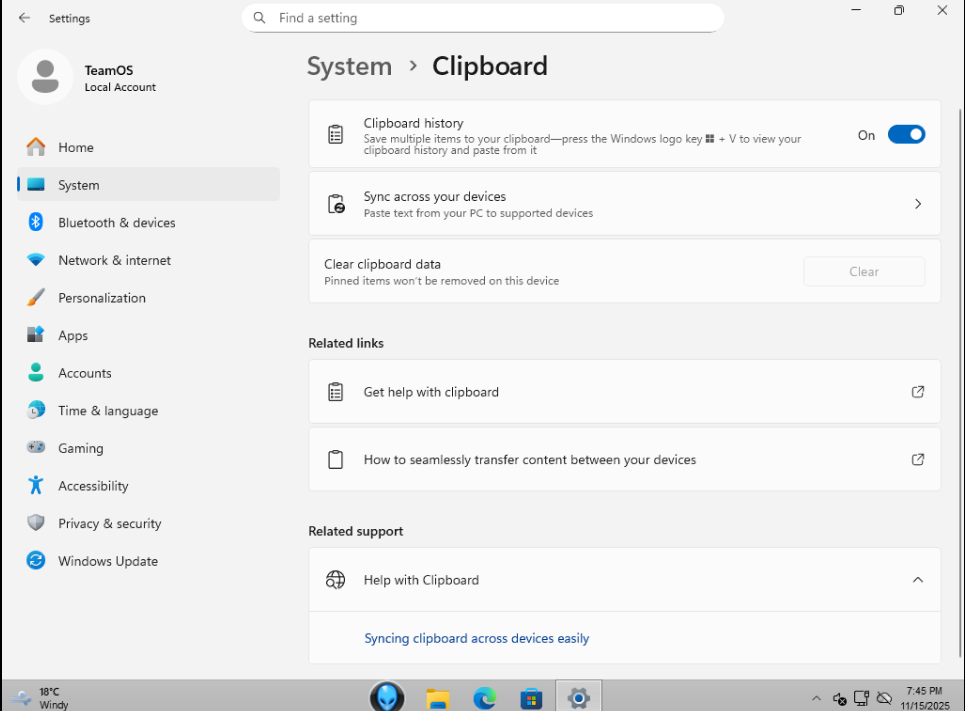965x711 pixels.
Task: Click the vertical scrollbar on right
Action: pyautogui.click(x=960, y=382)
